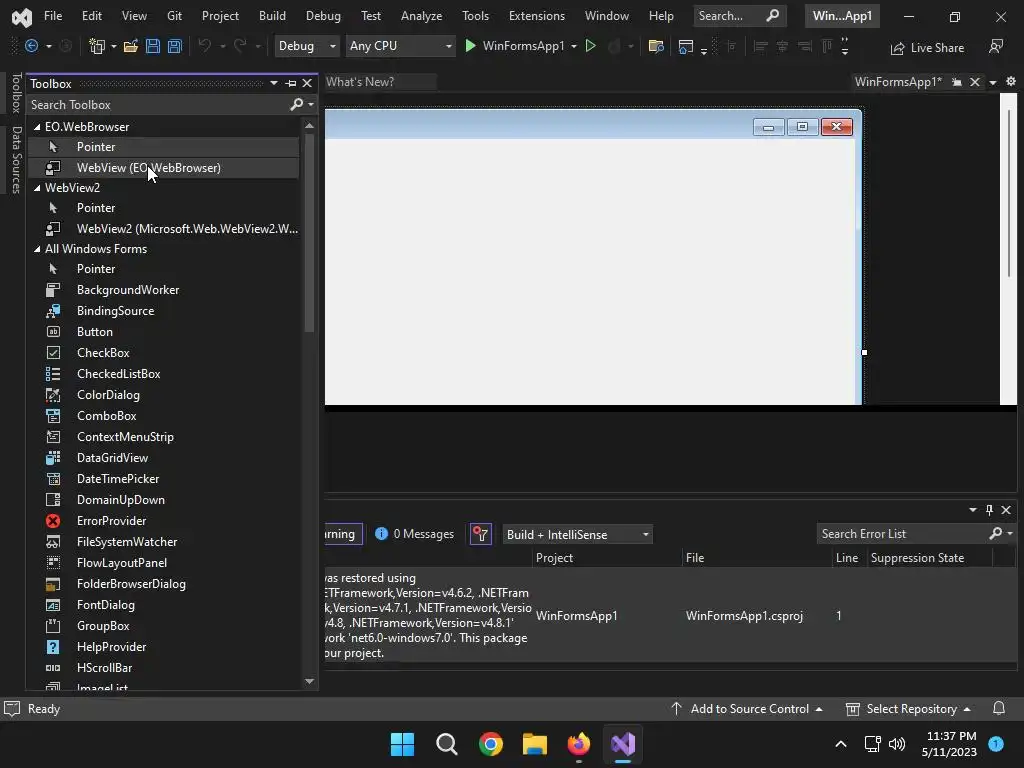Viewport: 1024px width, 768px height.
Task: Collapse the All Windows Forms group
Action: pyautogui.click(x=37, y=249)
